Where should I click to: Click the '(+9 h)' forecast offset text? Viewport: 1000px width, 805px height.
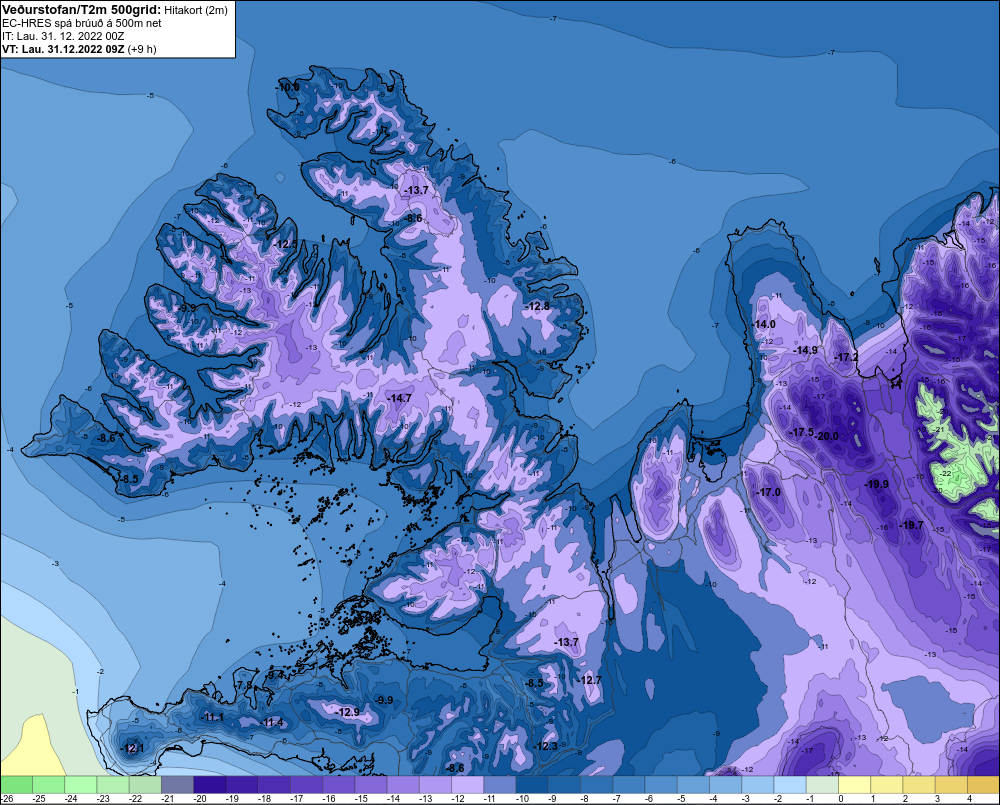click(142, 49)
